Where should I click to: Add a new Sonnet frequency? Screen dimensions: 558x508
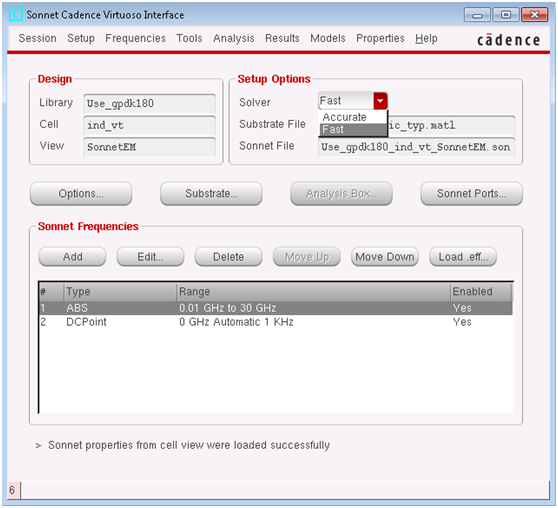[x=72, y=257]
